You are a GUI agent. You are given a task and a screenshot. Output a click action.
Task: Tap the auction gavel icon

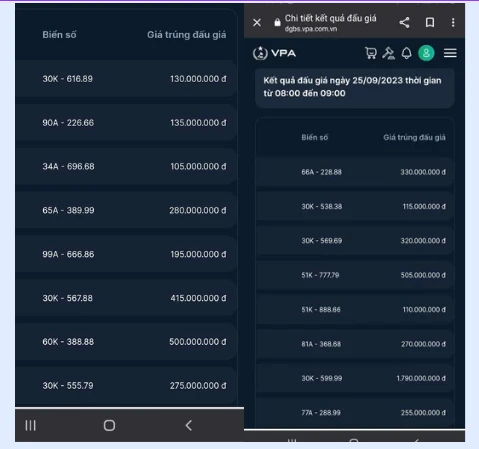coord(389,53)
